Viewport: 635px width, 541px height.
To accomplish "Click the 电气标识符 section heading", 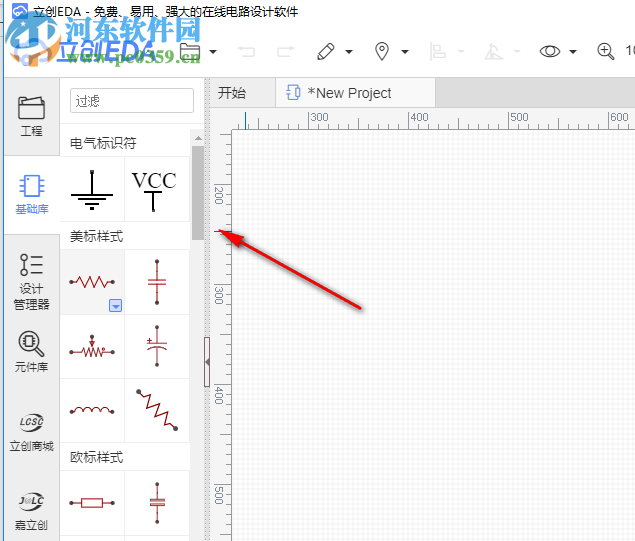I will pyautogui.click(x=103, y=143).
